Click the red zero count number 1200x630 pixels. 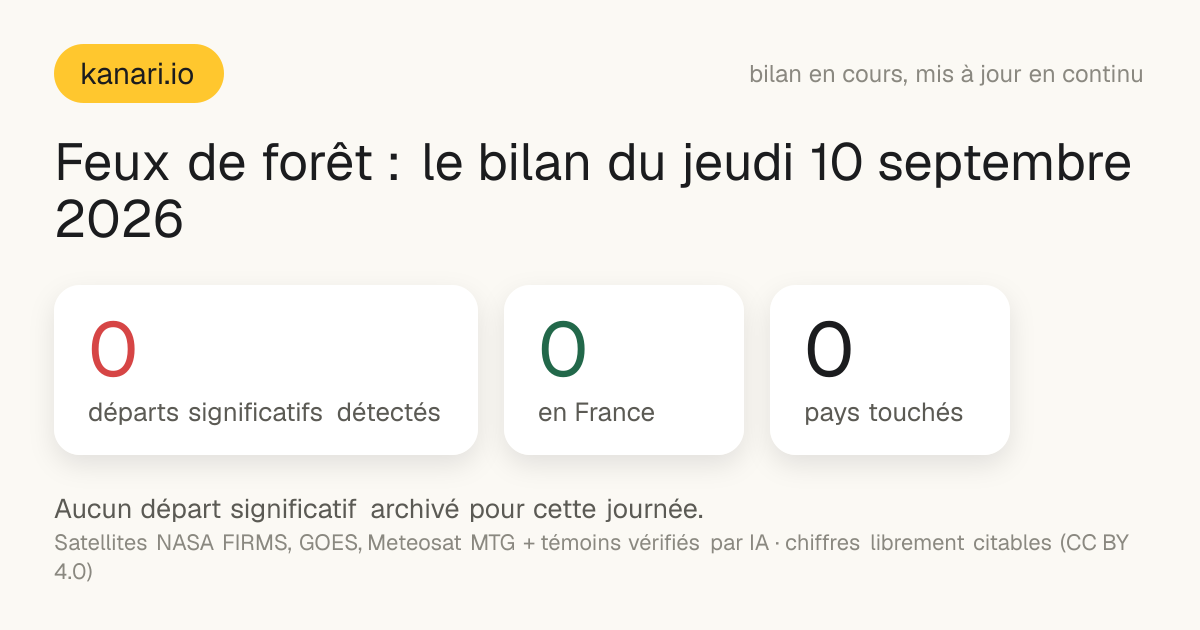tap(113, 349)
